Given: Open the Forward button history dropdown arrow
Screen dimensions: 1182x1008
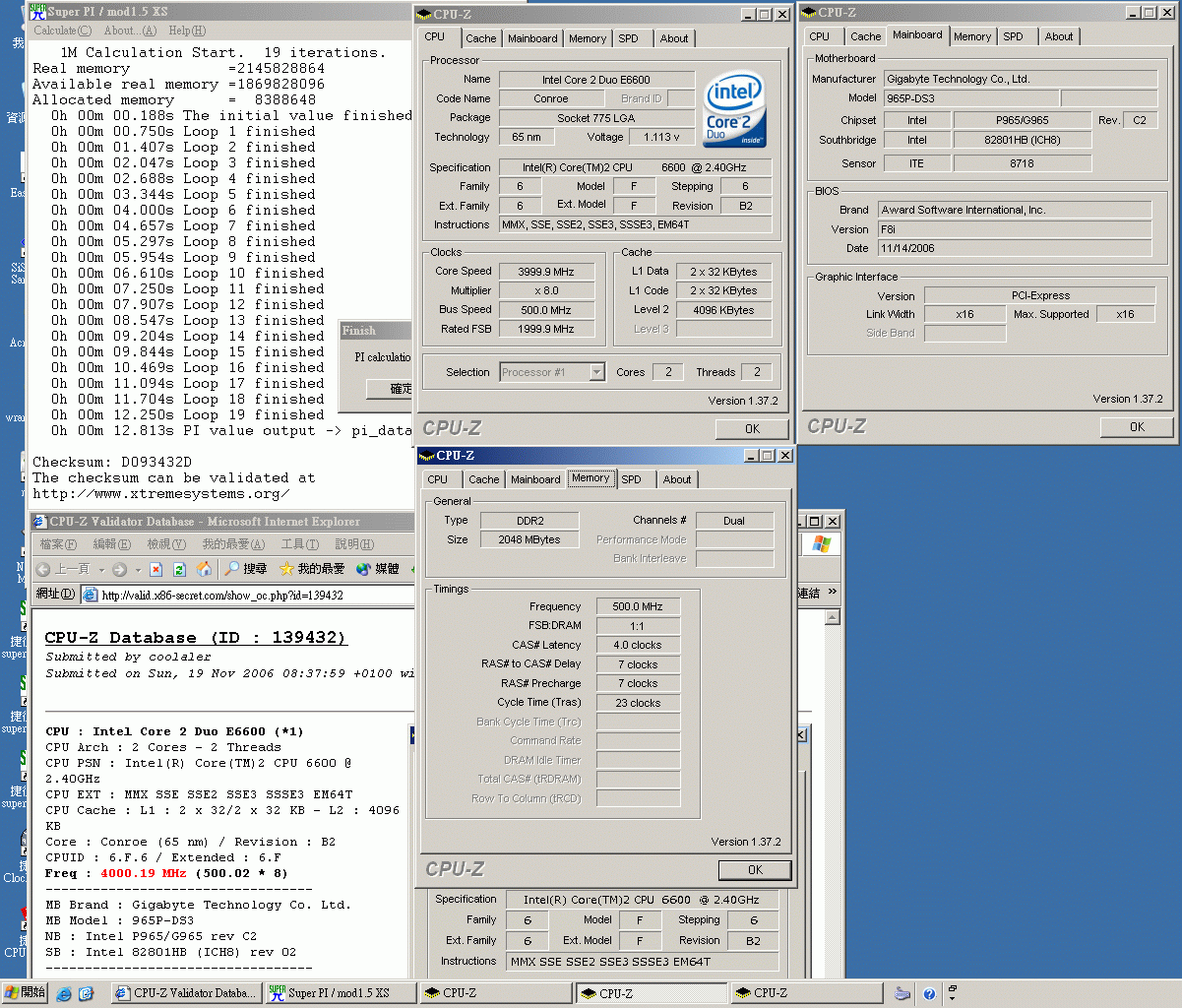Looking at the screenshot, I should click(x=137, y=570).
